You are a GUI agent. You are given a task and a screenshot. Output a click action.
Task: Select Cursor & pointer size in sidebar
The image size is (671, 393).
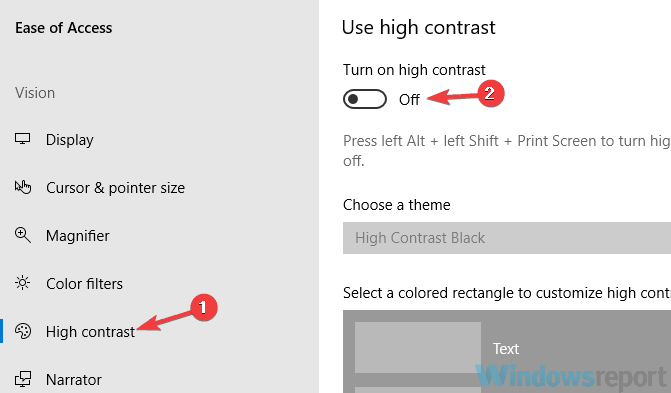click(116, 188)
